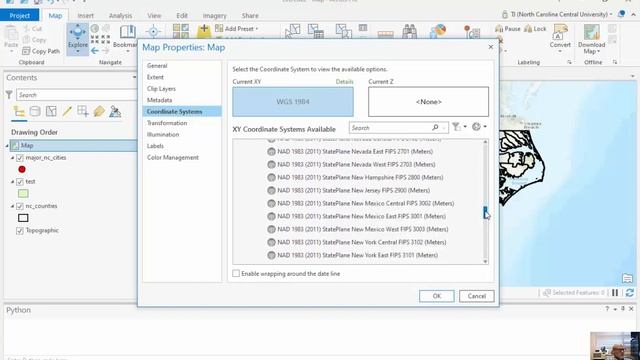
Task: Click the coordinate systems list scrollbar thumb
Action: pos(485,213)
